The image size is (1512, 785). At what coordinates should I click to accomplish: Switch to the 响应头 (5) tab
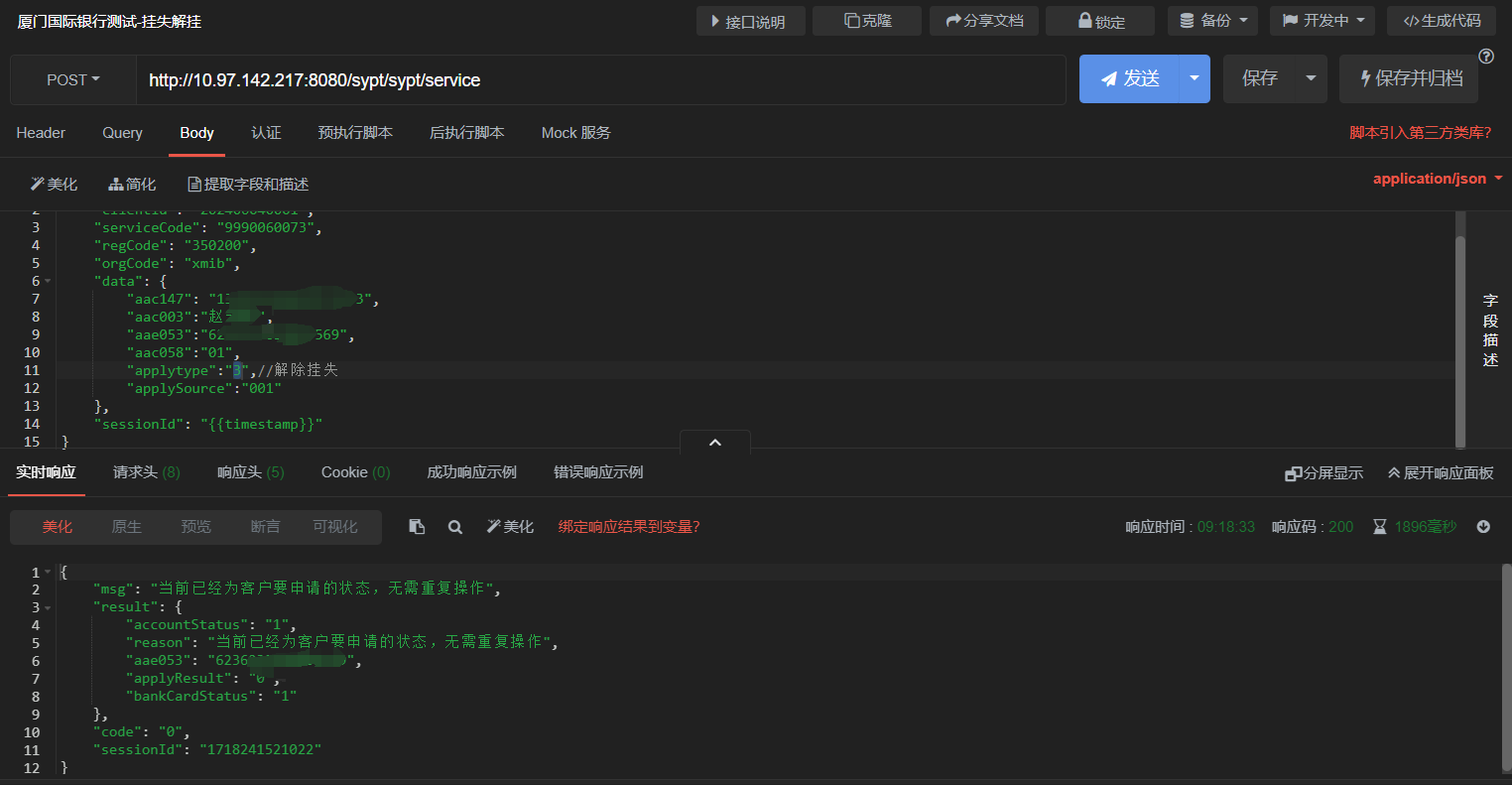pyautogui.click(x=251, y=472)
